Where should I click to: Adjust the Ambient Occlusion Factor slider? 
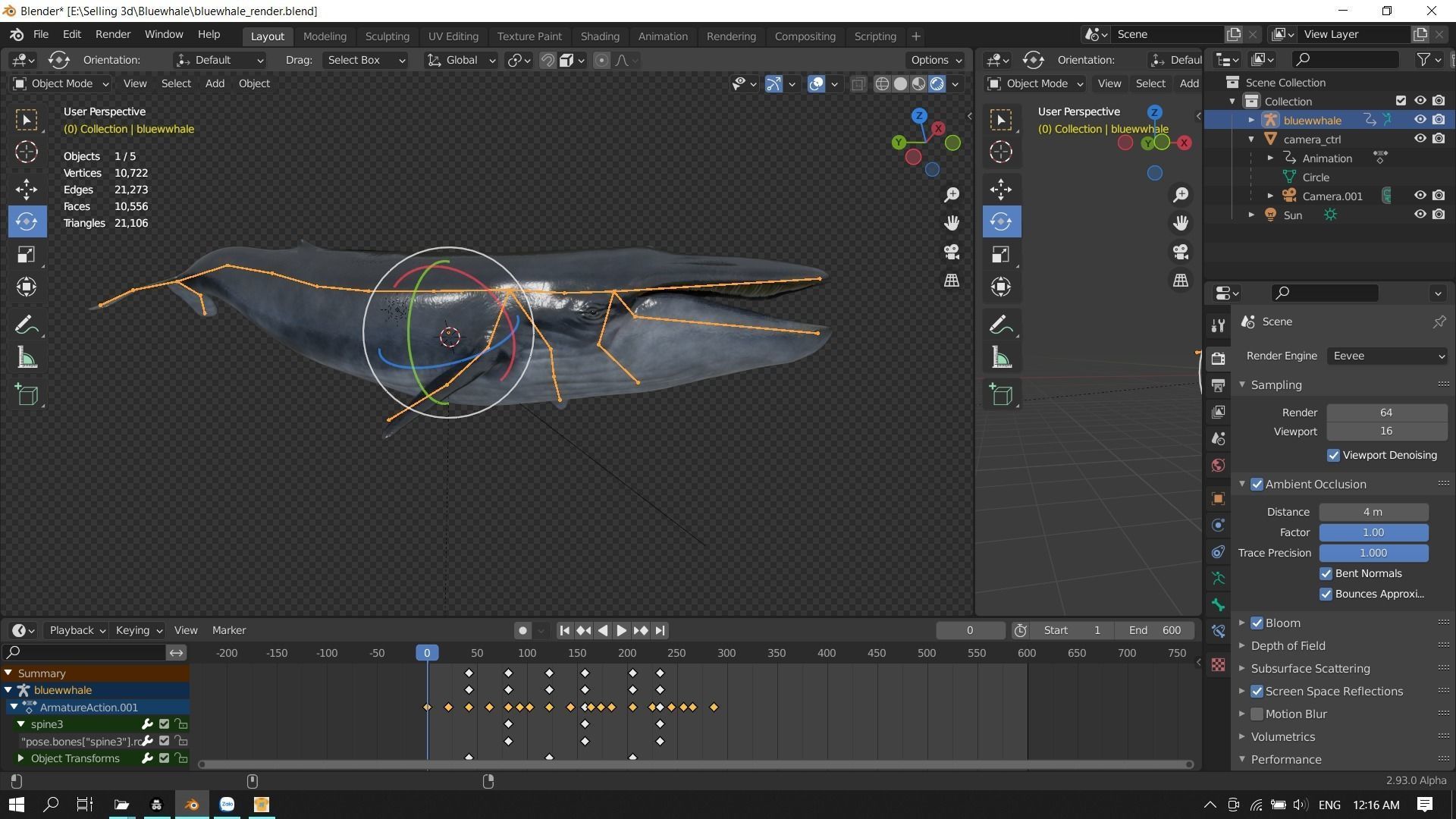1373,533
